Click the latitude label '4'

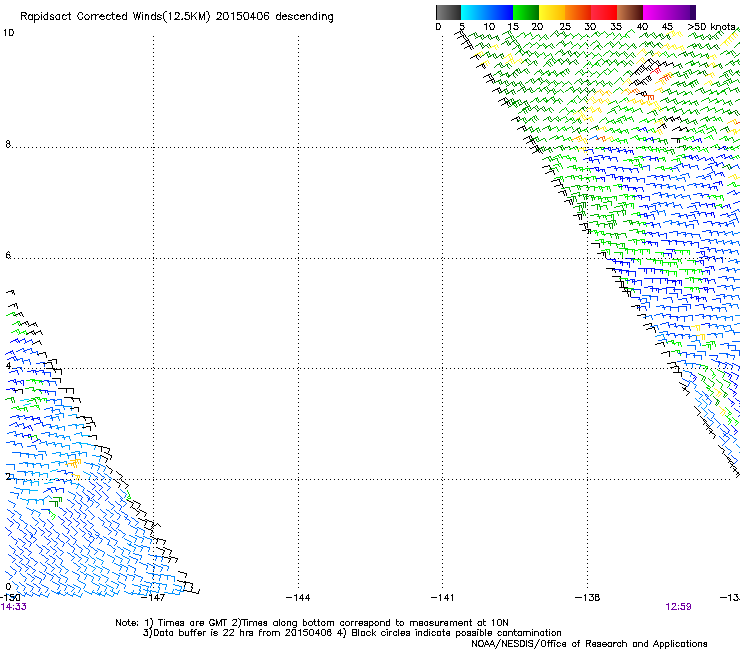8,366
